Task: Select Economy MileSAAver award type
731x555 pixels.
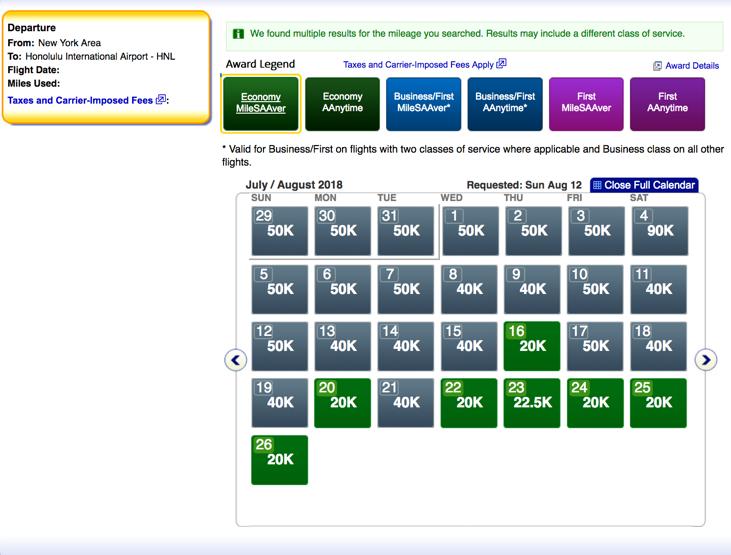Action: [x=261, y=104]
